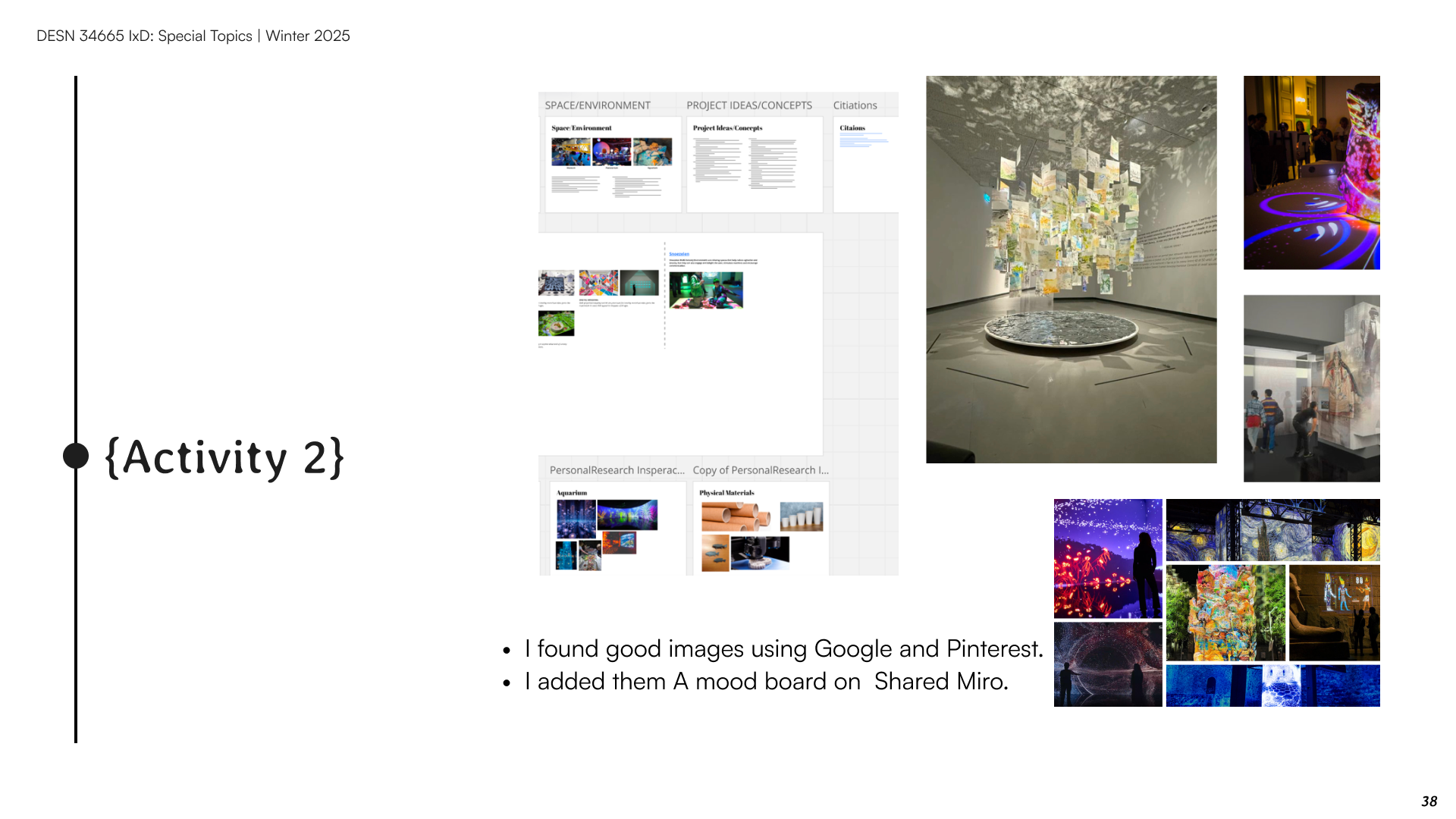
Task: Click the Snoezelen green sensory room photo
Action: [705, 290]
